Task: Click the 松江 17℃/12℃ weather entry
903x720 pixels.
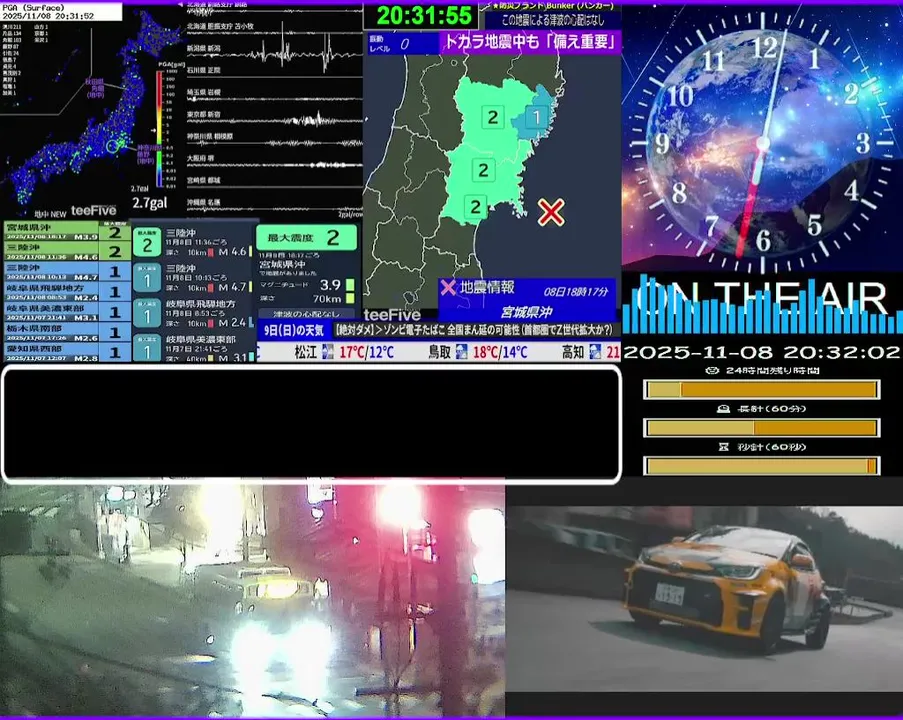Action: 344,351
